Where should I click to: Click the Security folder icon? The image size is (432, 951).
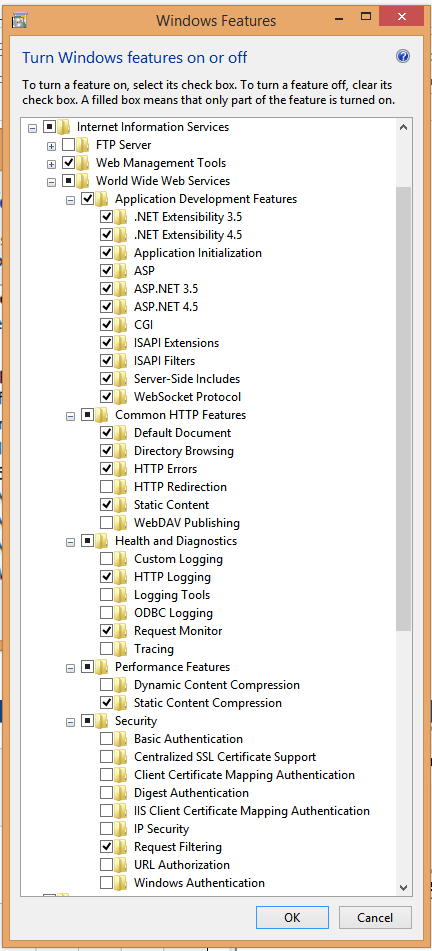point(103,721)
